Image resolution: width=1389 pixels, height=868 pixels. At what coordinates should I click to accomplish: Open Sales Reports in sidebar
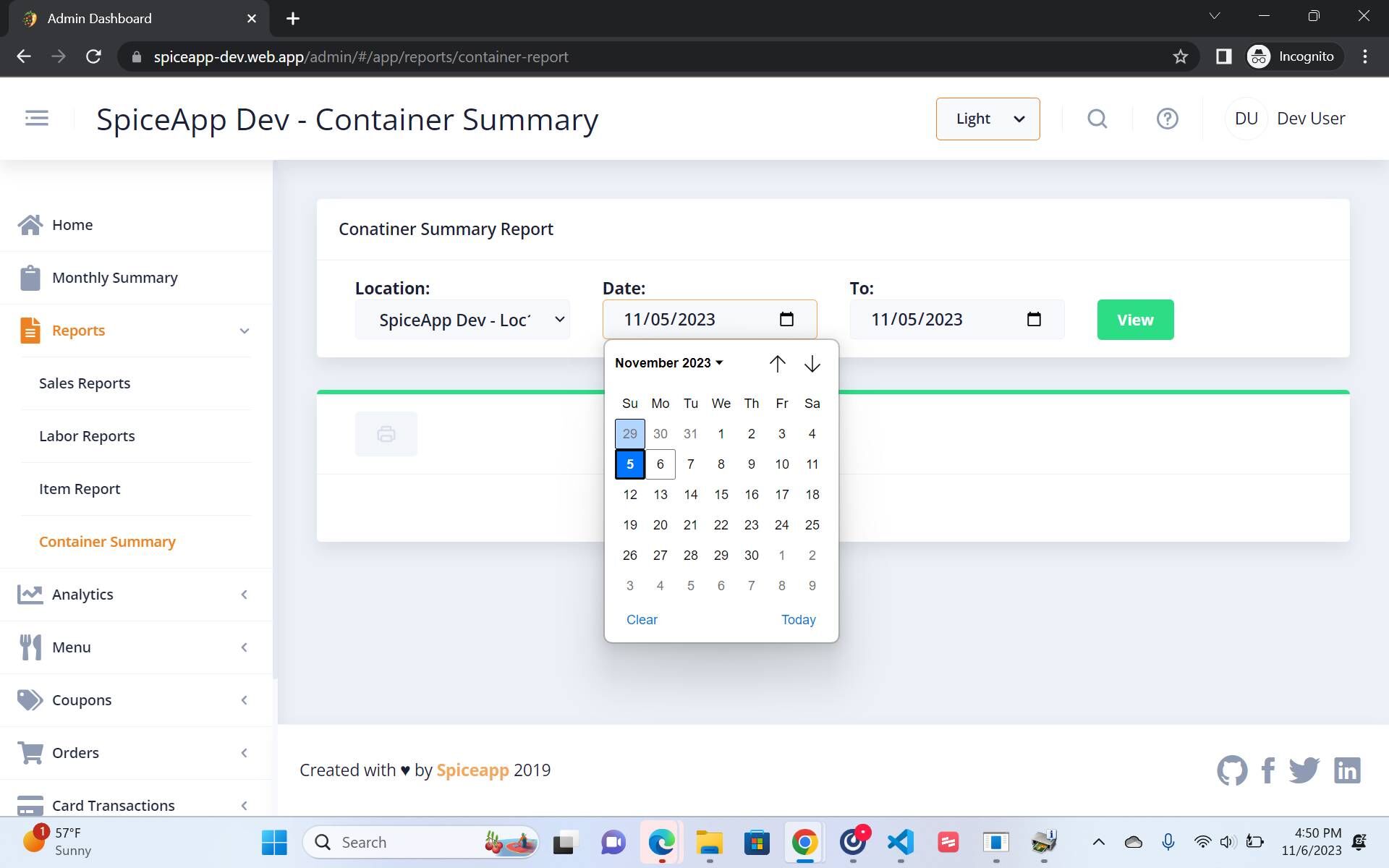coord(85,383)
